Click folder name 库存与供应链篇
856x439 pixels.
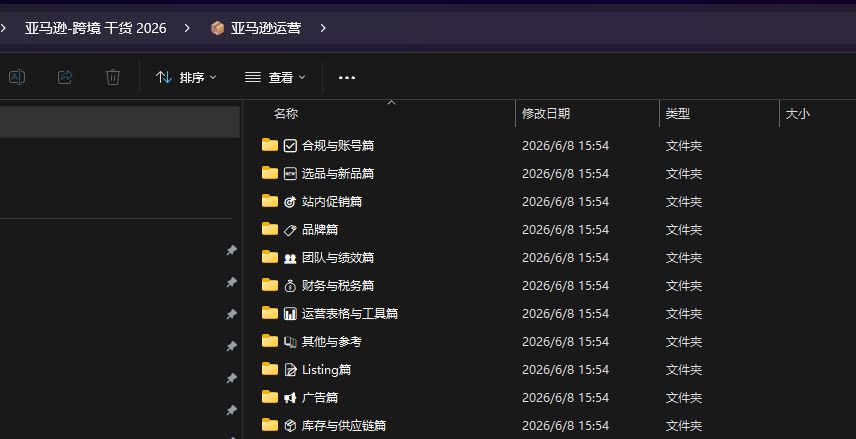point(343,425)
